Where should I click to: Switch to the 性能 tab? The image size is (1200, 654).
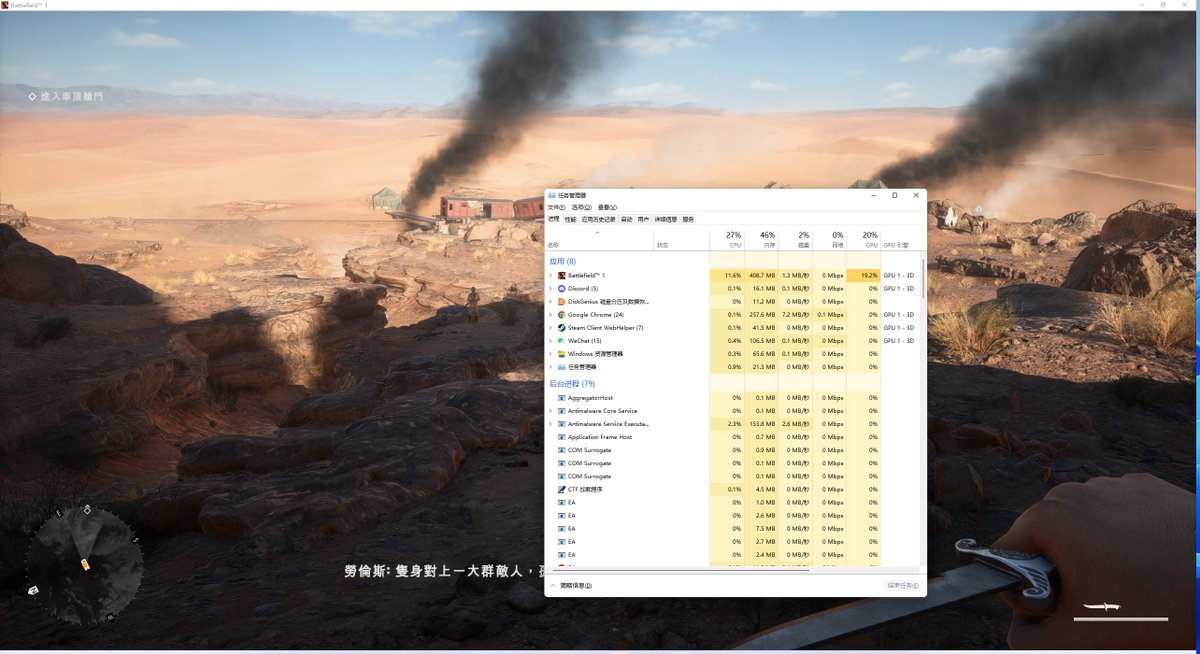coord(570,219)
